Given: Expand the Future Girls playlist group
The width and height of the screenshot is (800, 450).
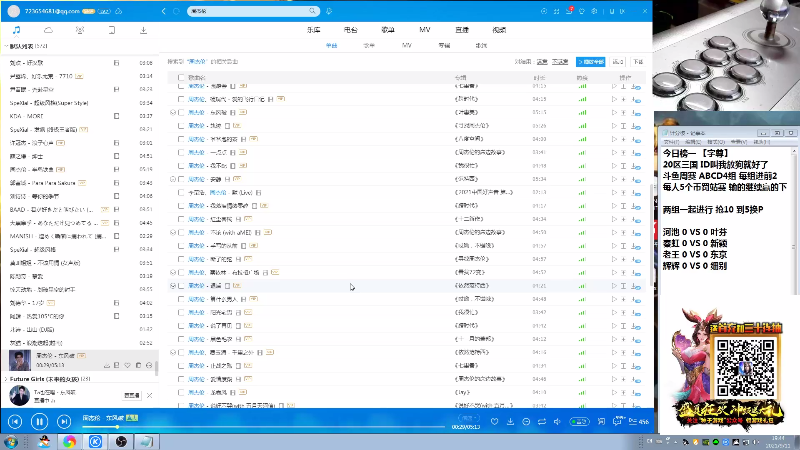Looking at the screenshot, I should tap(6, 379).
